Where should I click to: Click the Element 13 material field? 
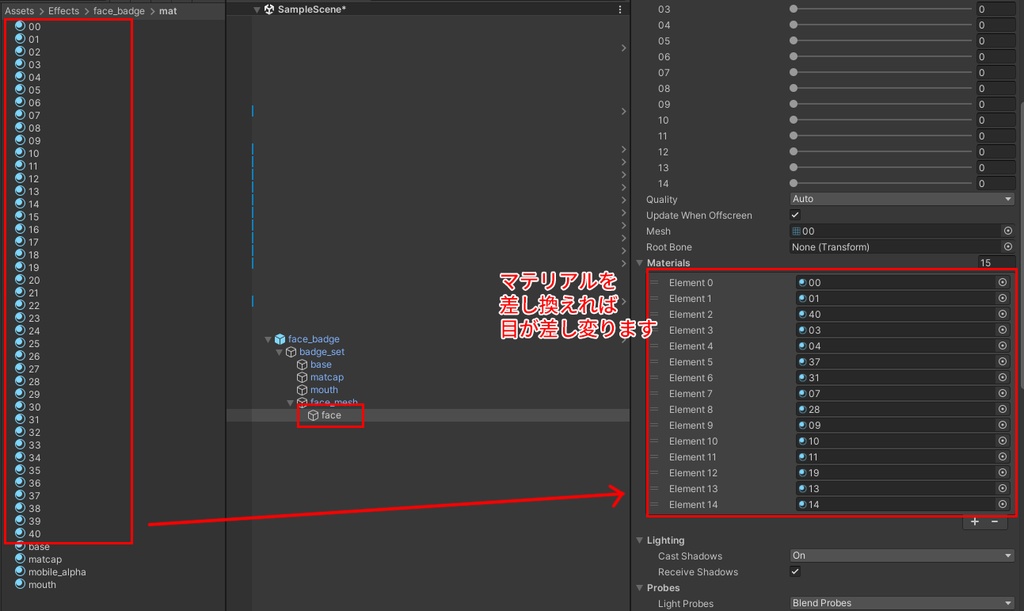[895, 488]
